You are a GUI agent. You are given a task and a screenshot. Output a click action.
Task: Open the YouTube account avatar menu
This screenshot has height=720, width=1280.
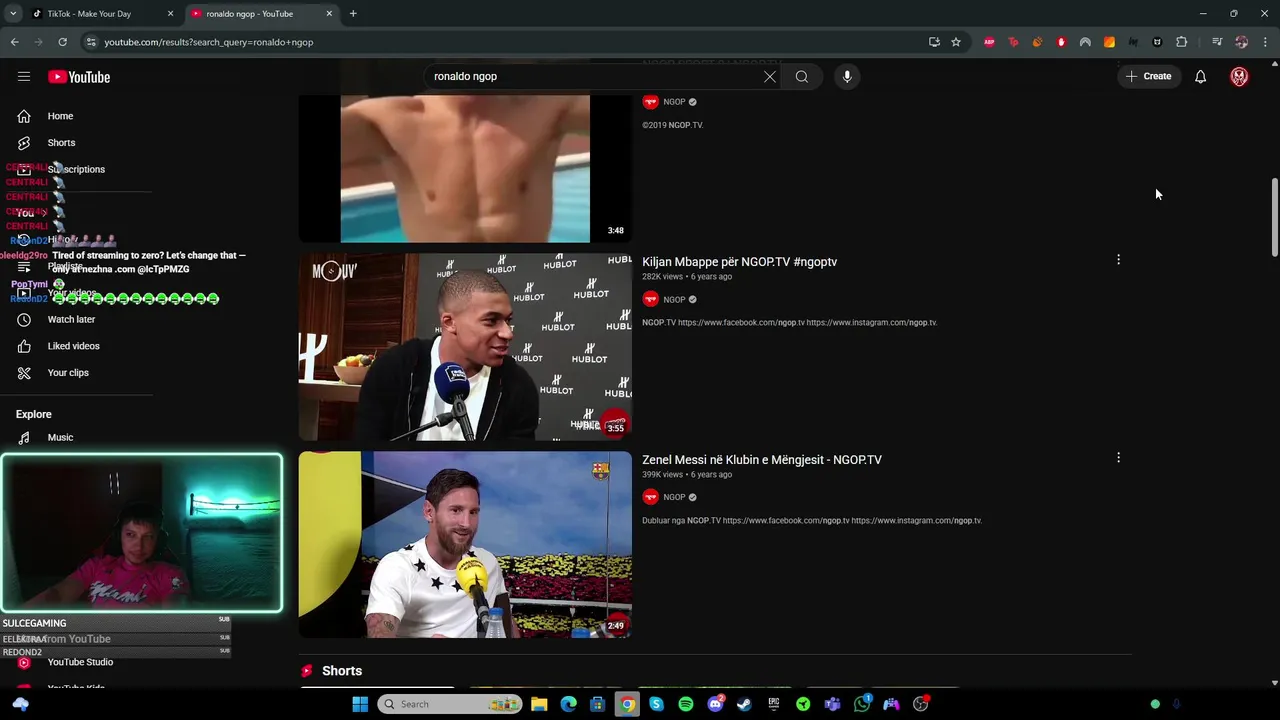pos(1239,77)
